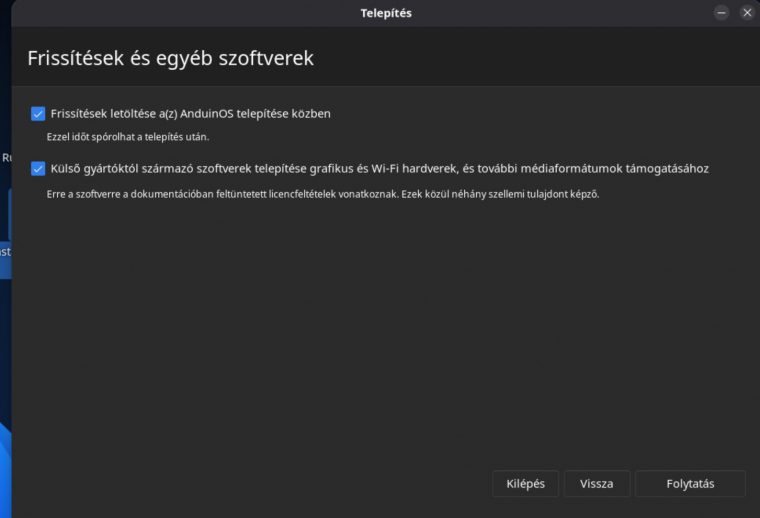The image size is (760, 518).
Task: Minimize the Telepítés installer window
Action: 721,13
